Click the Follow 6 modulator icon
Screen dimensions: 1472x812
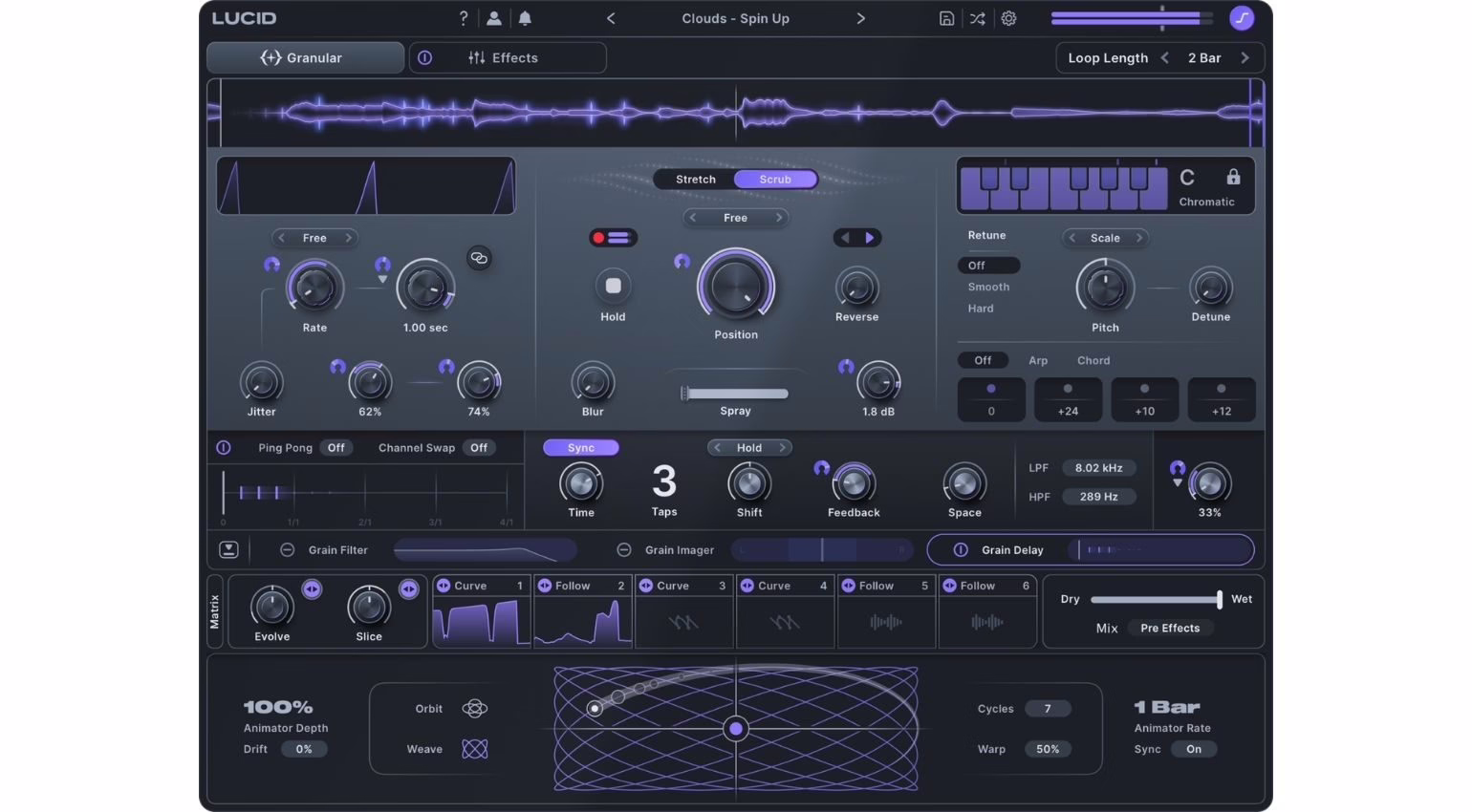[949, 586]
